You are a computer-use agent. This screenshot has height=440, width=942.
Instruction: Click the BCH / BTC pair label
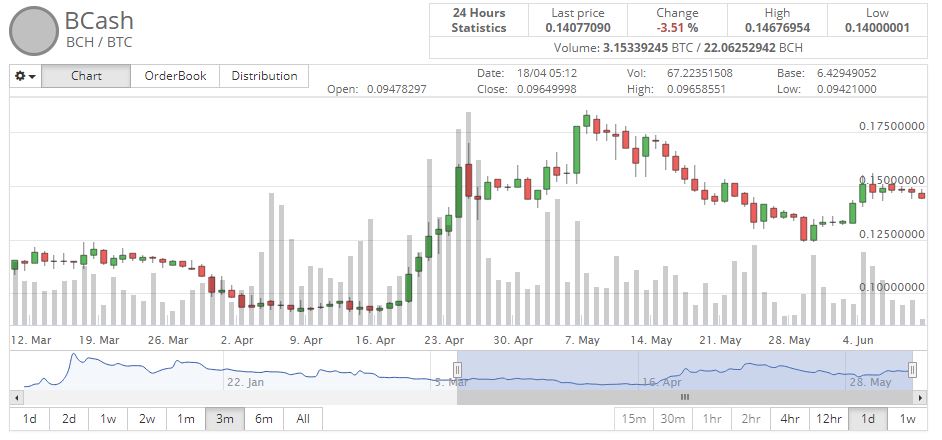click(x=98, y=42)
